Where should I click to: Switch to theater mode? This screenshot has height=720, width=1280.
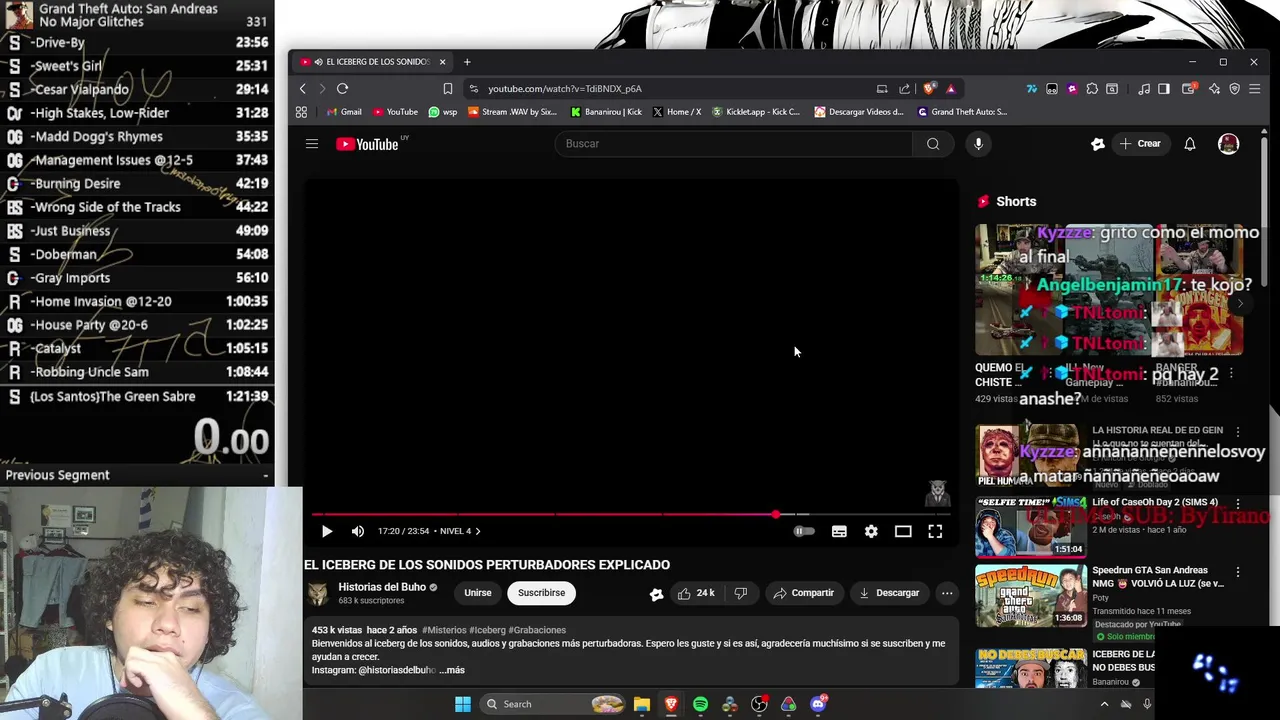(903, 532)
